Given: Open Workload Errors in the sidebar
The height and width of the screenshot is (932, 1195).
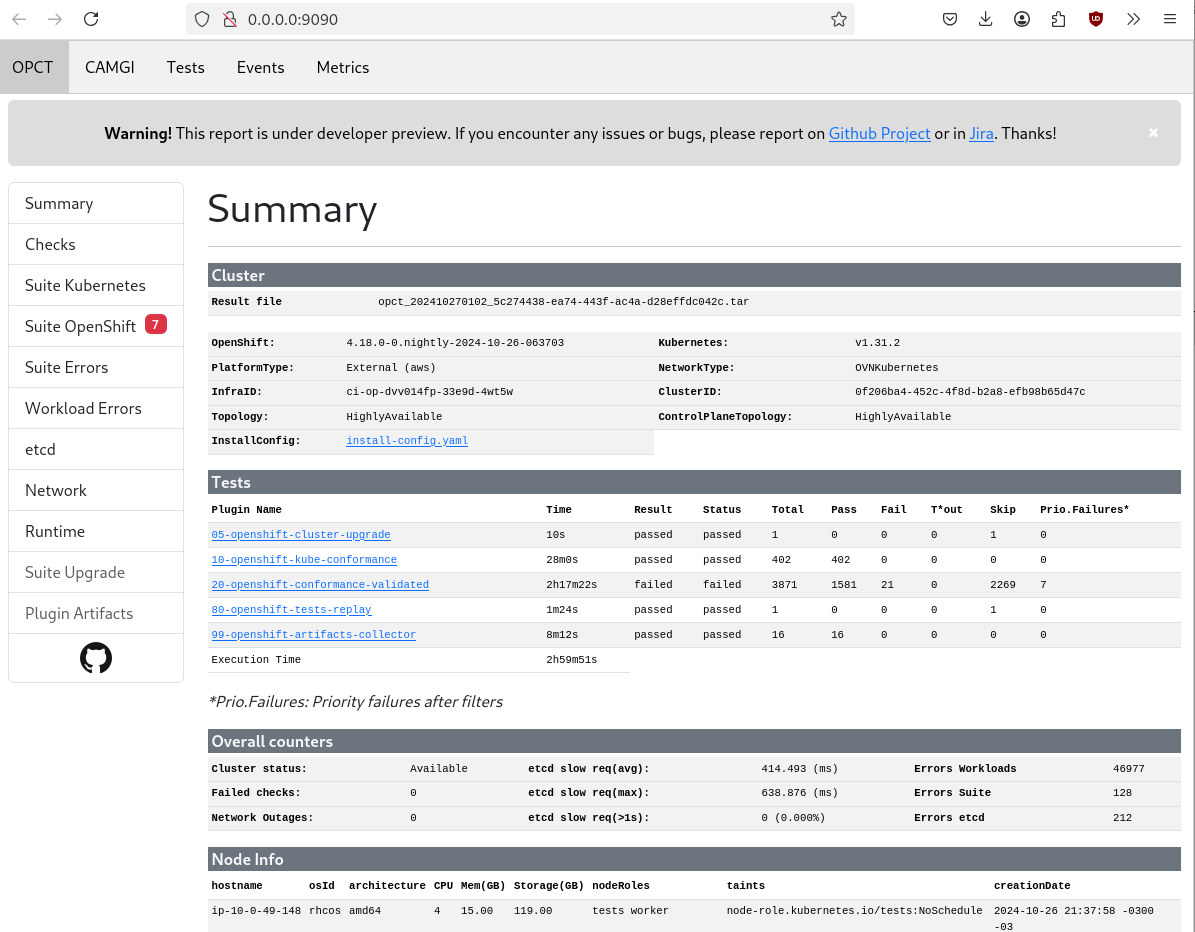Looking at the screenshot, I should pos(96,408).
